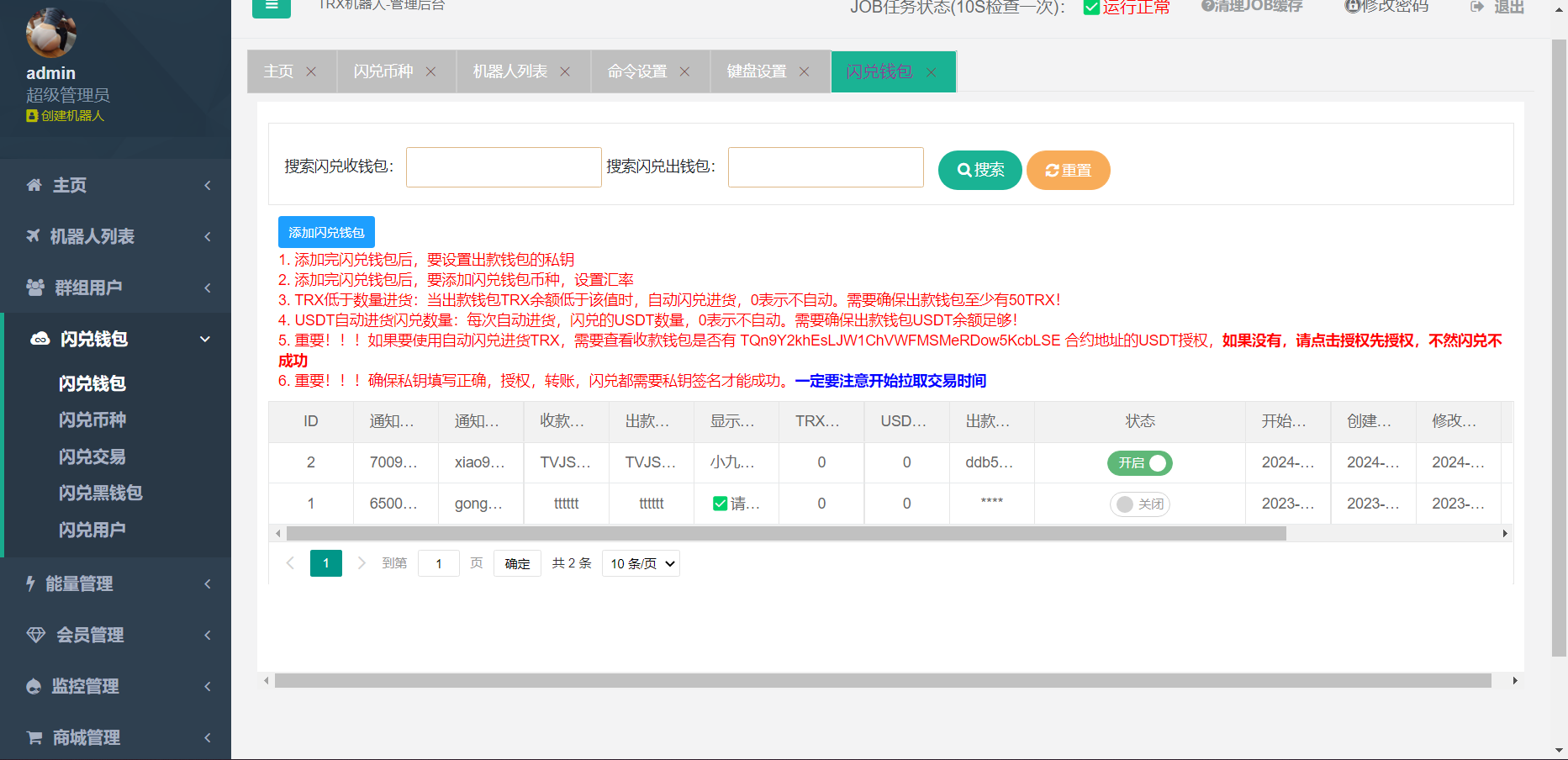Expand the 会员管理 sidebar chevron

(208, 635)
